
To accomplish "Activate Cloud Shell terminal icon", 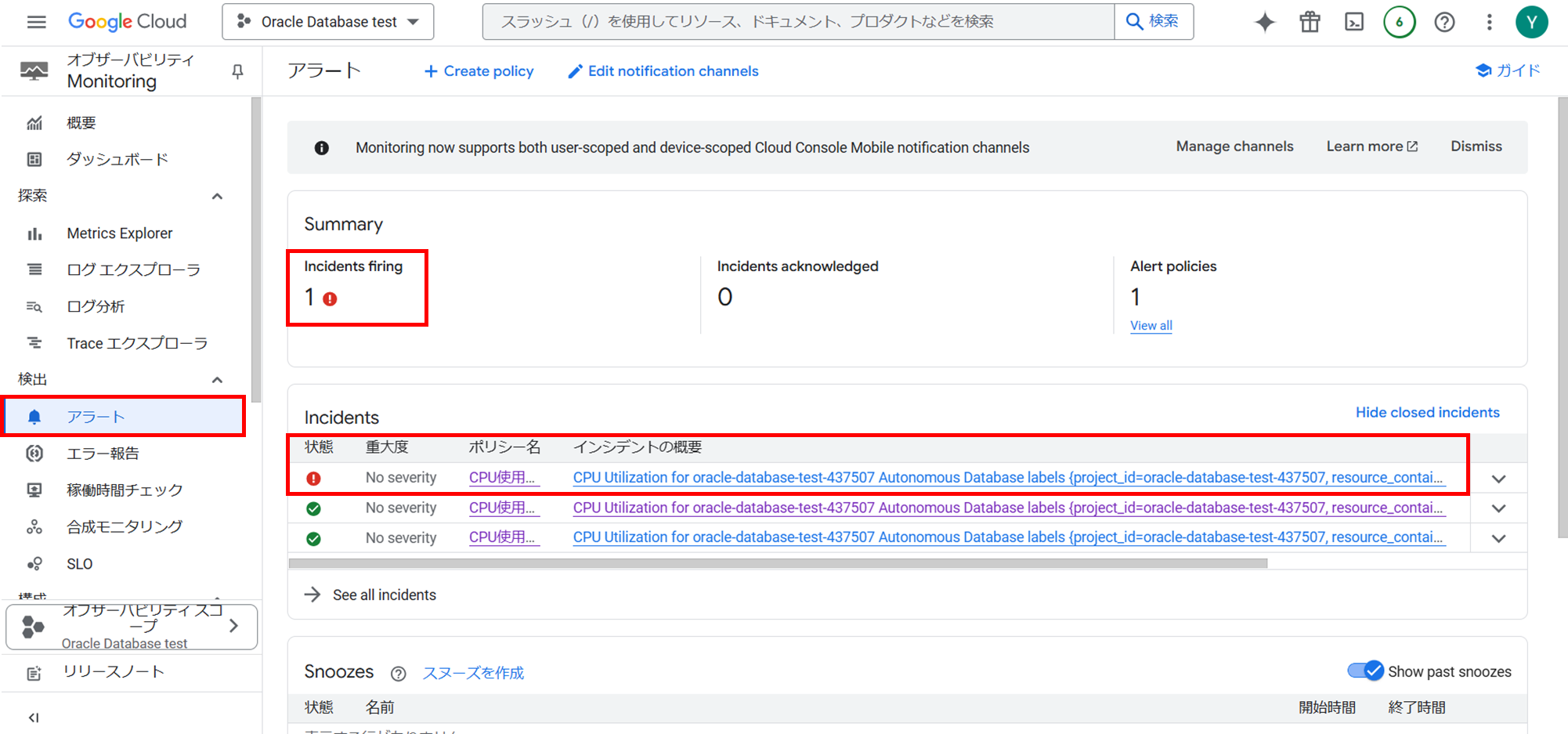I will pyautogui.click(x=1354, y=22).
